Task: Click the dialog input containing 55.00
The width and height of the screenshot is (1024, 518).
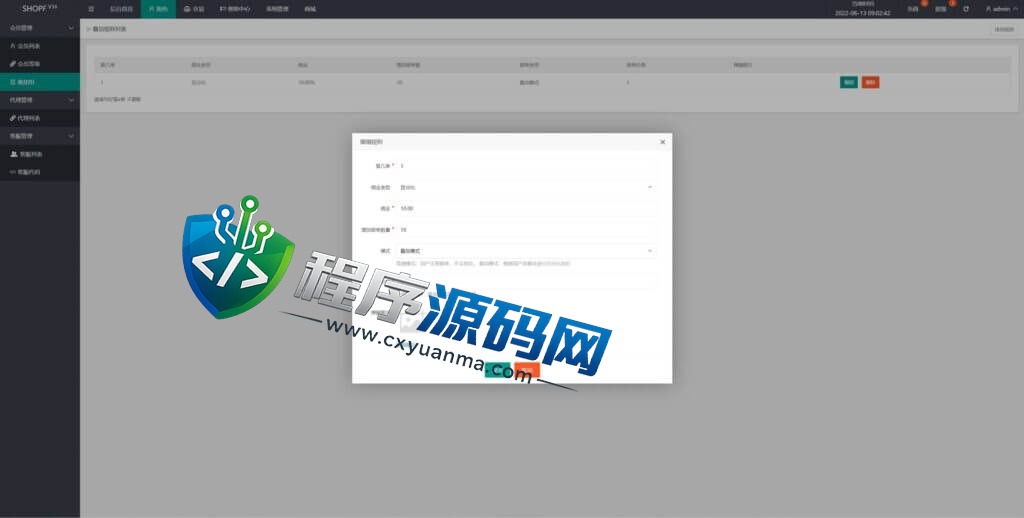Action: point(526,208)
